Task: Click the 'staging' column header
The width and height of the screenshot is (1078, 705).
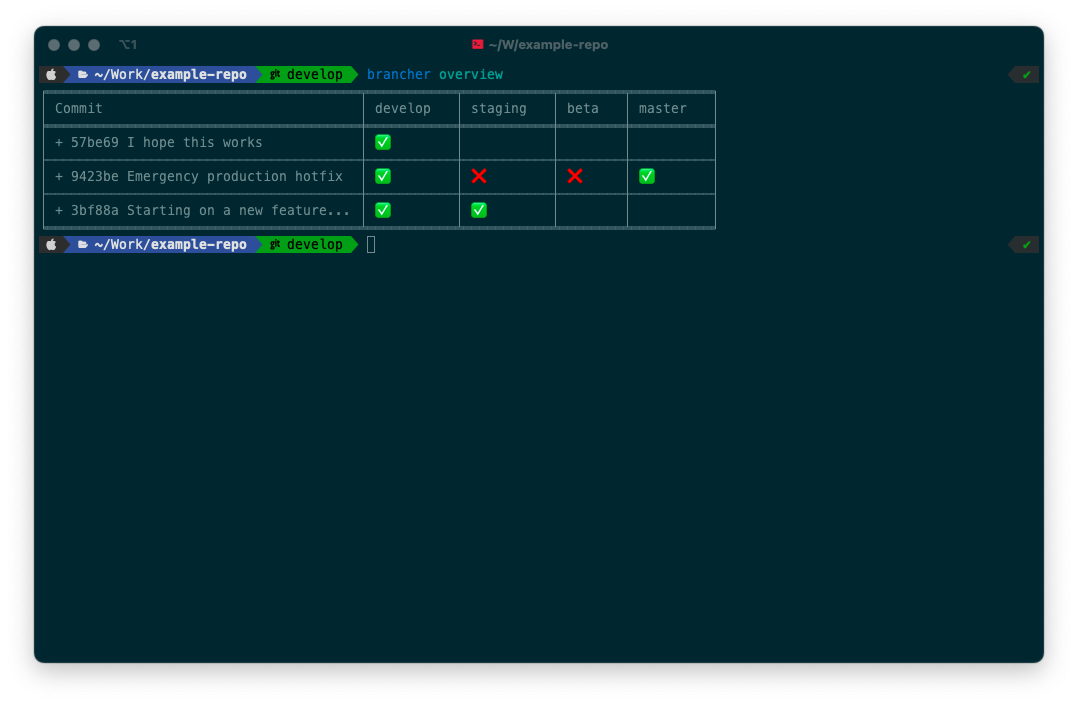Action: pyautogui.click(x=499, y=108)
